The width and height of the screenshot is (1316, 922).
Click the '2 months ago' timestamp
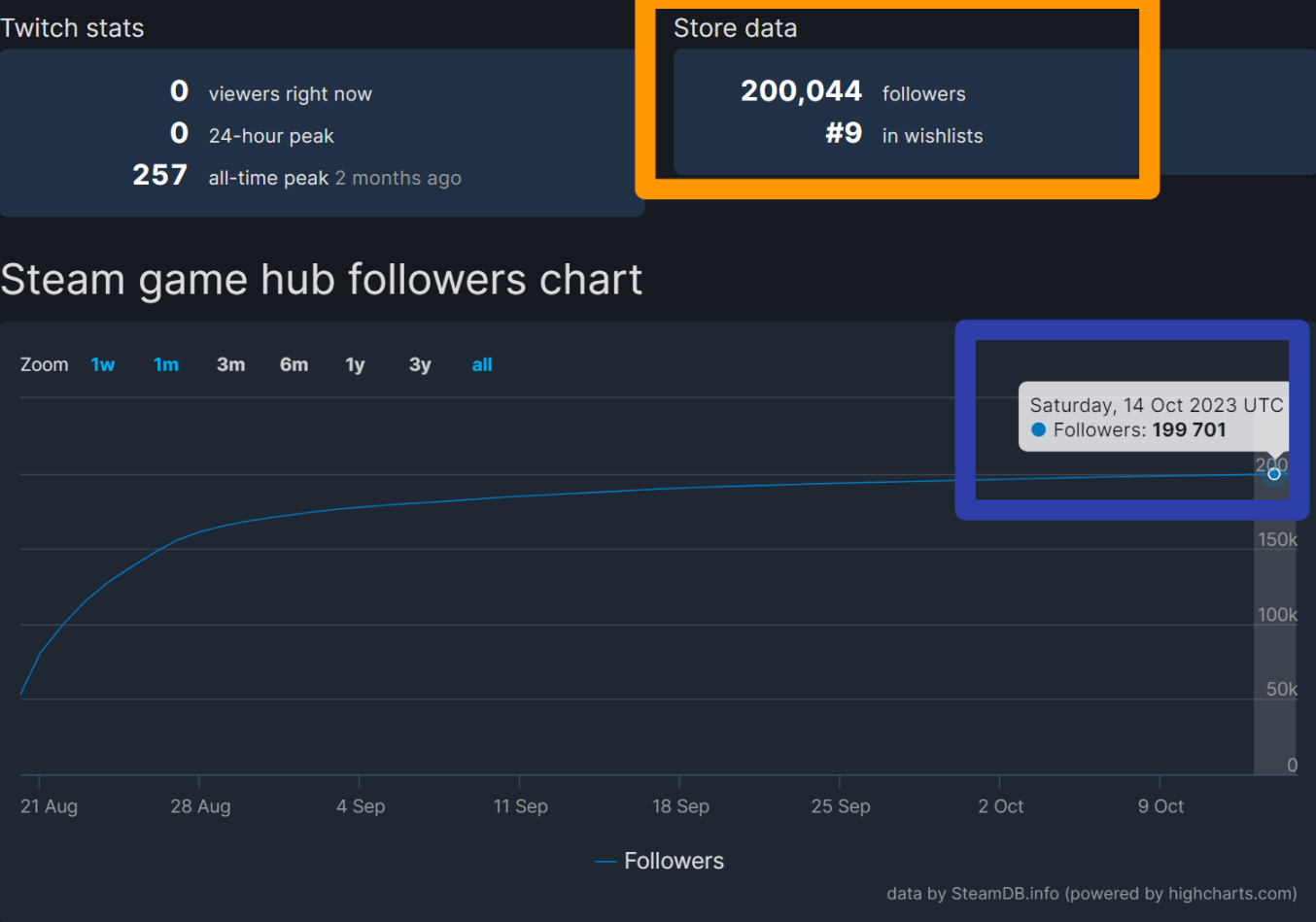point(398,179)
